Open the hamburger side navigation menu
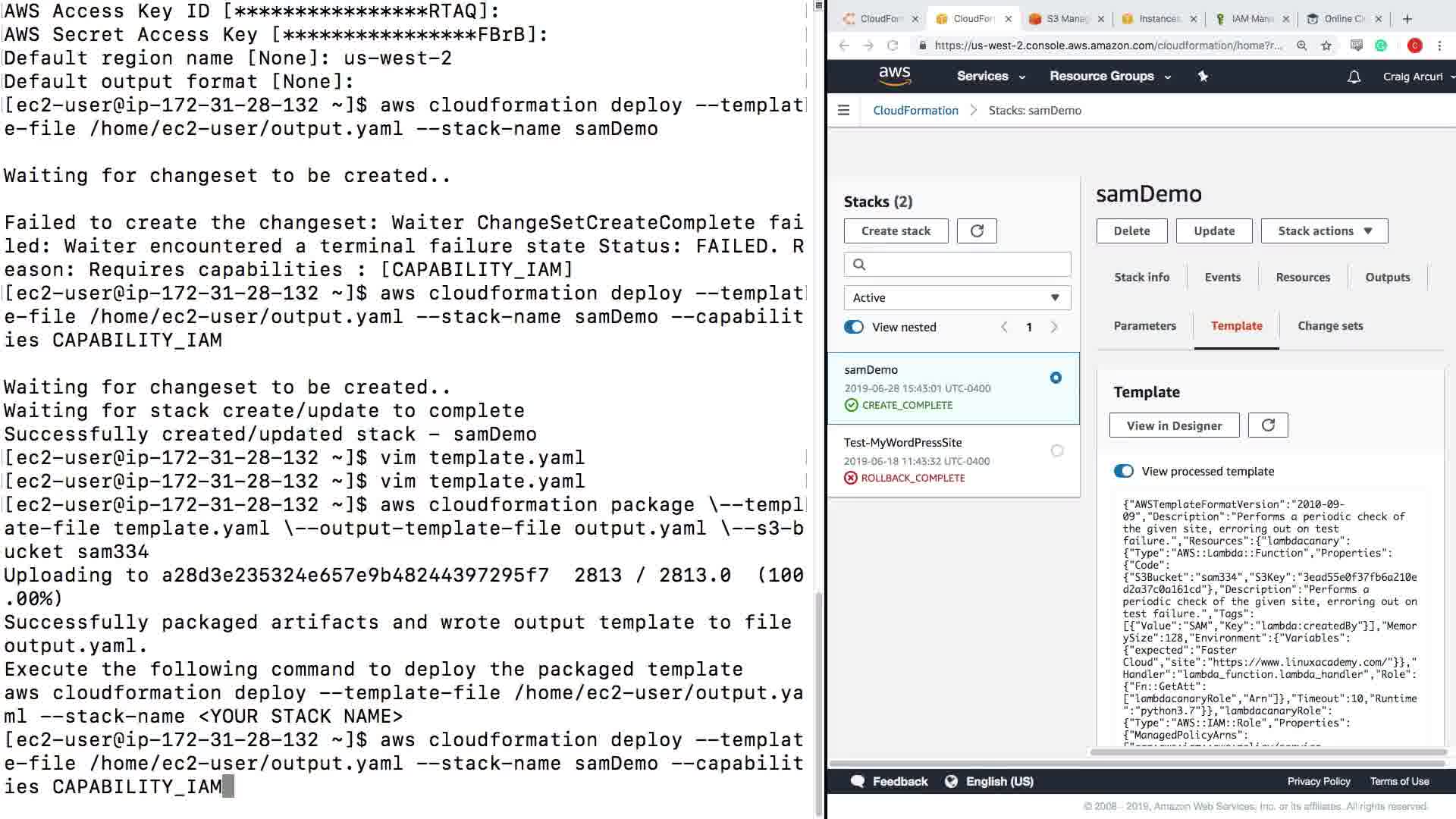This screenshot has height=819, width=1456. pyautogui.click(x=843, y=110)
